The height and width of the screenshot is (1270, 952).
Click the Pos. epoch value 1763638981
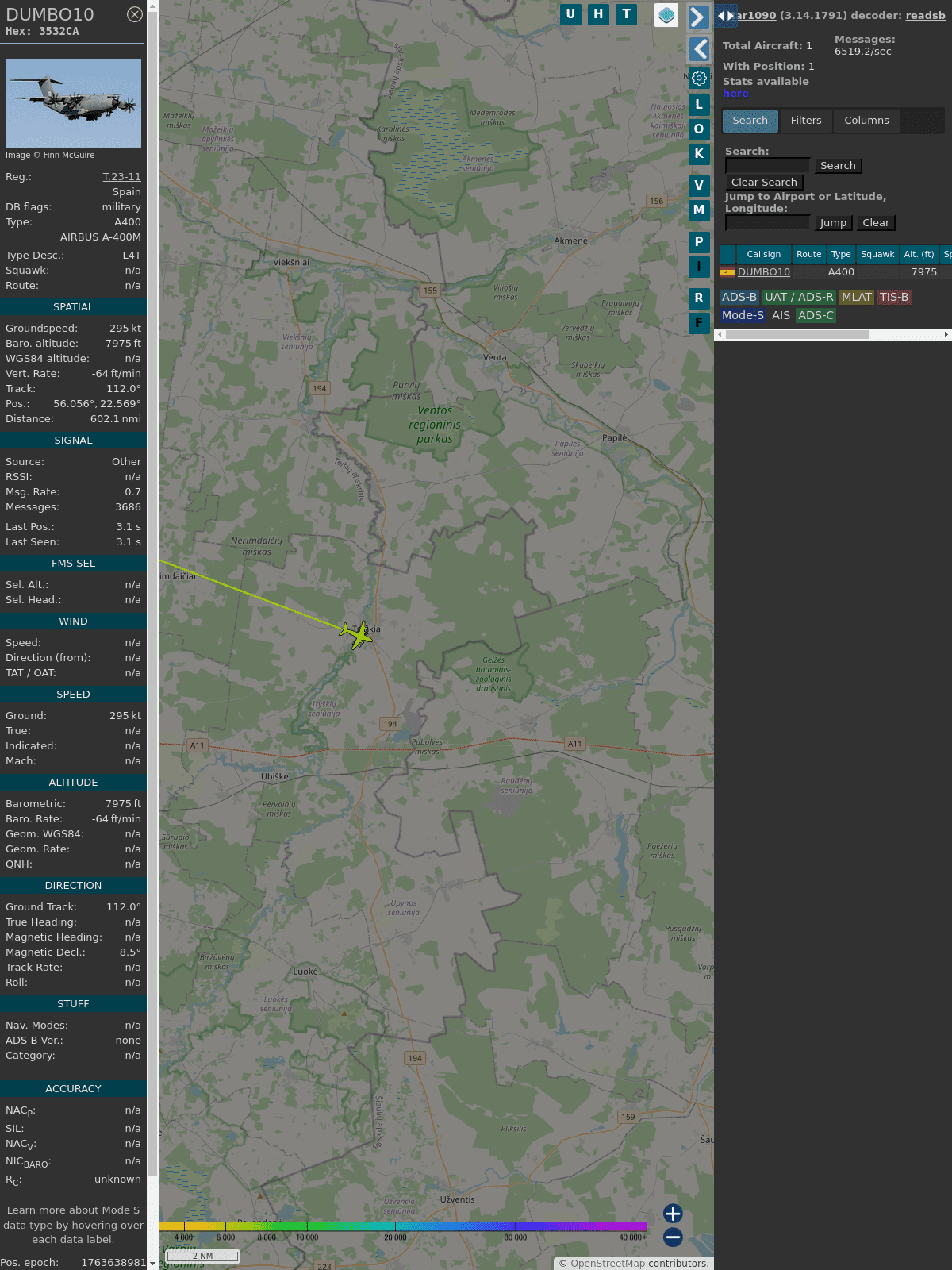click(113, 1262)
